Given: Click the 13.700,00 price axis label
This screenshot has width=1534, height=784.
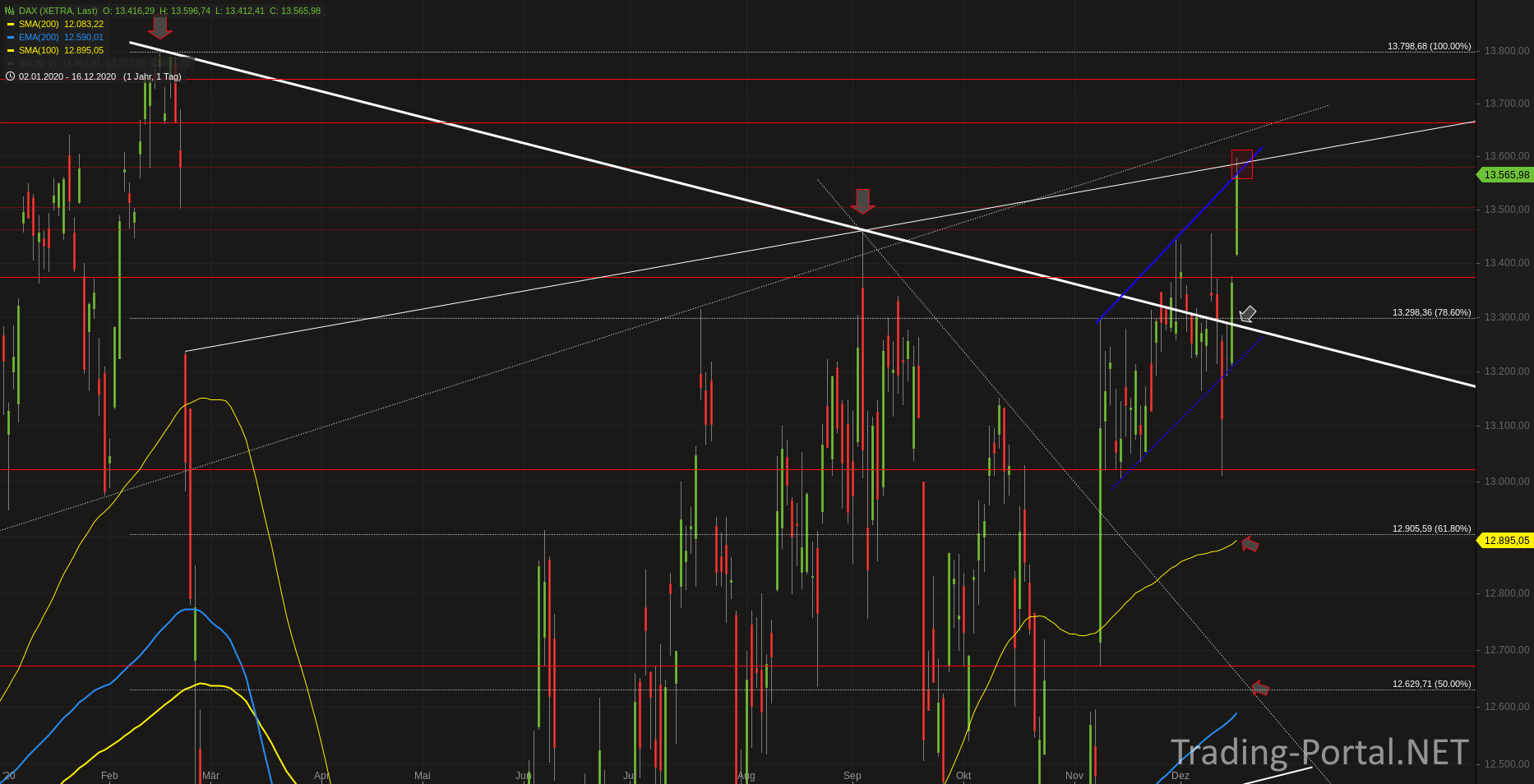Looking at the screenshot, I should [x=1507, y=104].
